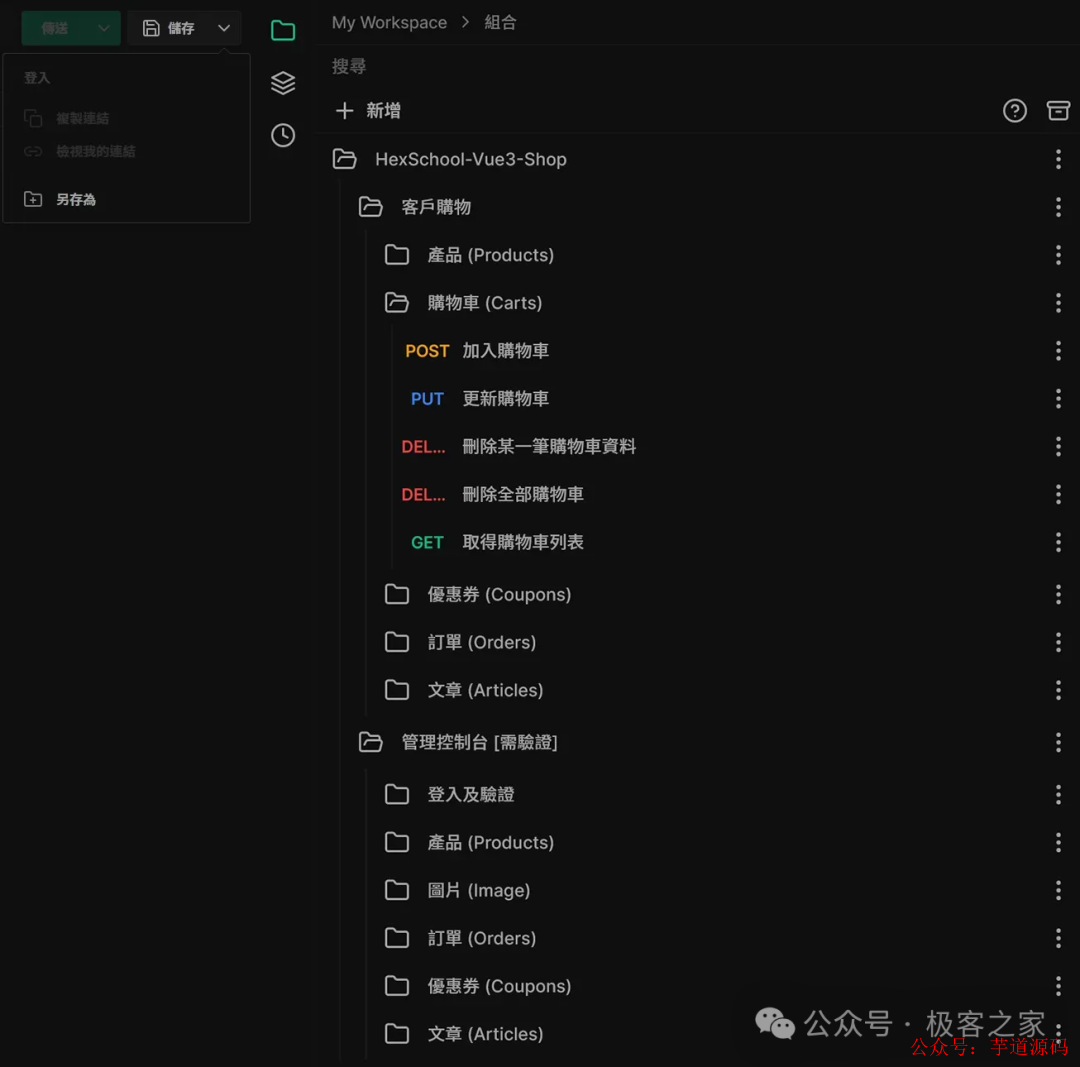Open more options for 優惠券 (Coupons) under 客戶購物
The height and width of the screenshot is (1067, 1080).
1058,594
